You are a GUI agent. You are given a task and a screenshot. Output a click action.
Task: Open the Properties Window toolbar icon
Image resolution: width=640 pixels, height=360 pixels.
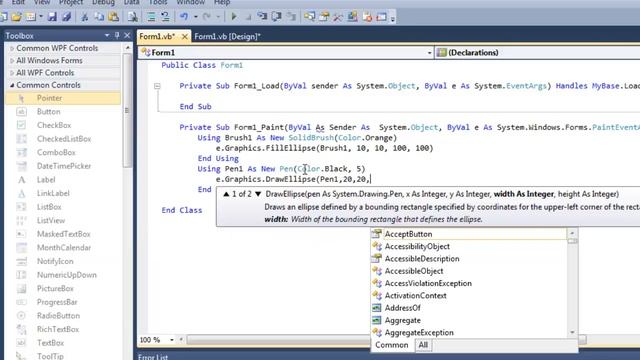tap(324, 17)
